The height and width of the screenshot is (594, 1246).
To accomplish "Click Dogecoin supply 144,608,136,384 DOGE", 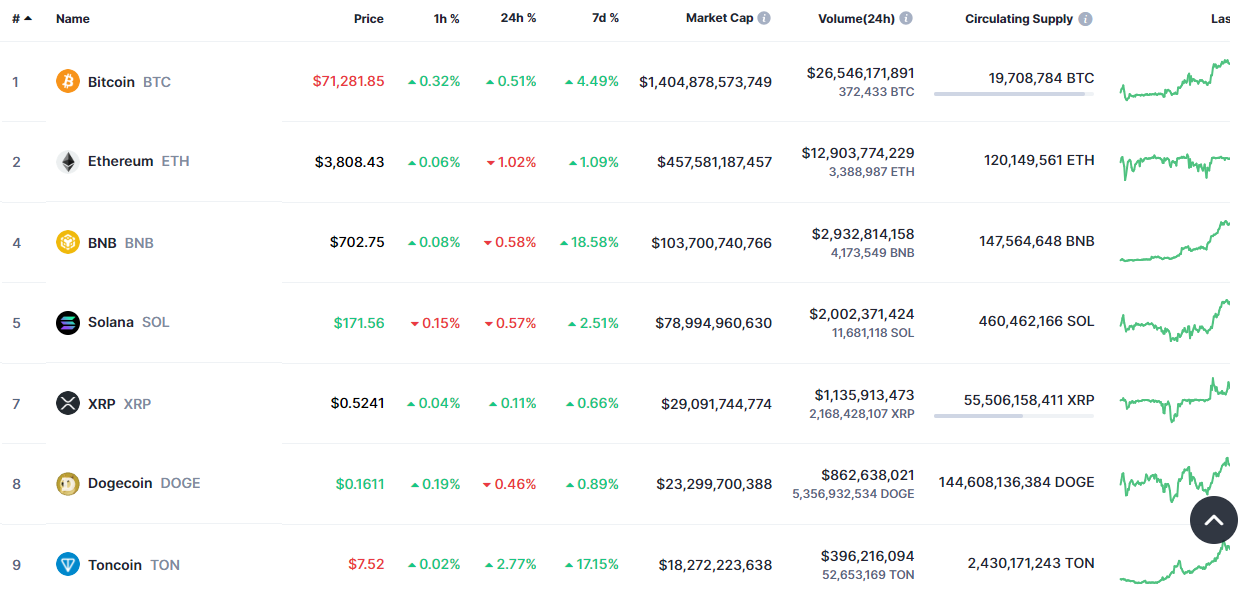I will 1017,482.
